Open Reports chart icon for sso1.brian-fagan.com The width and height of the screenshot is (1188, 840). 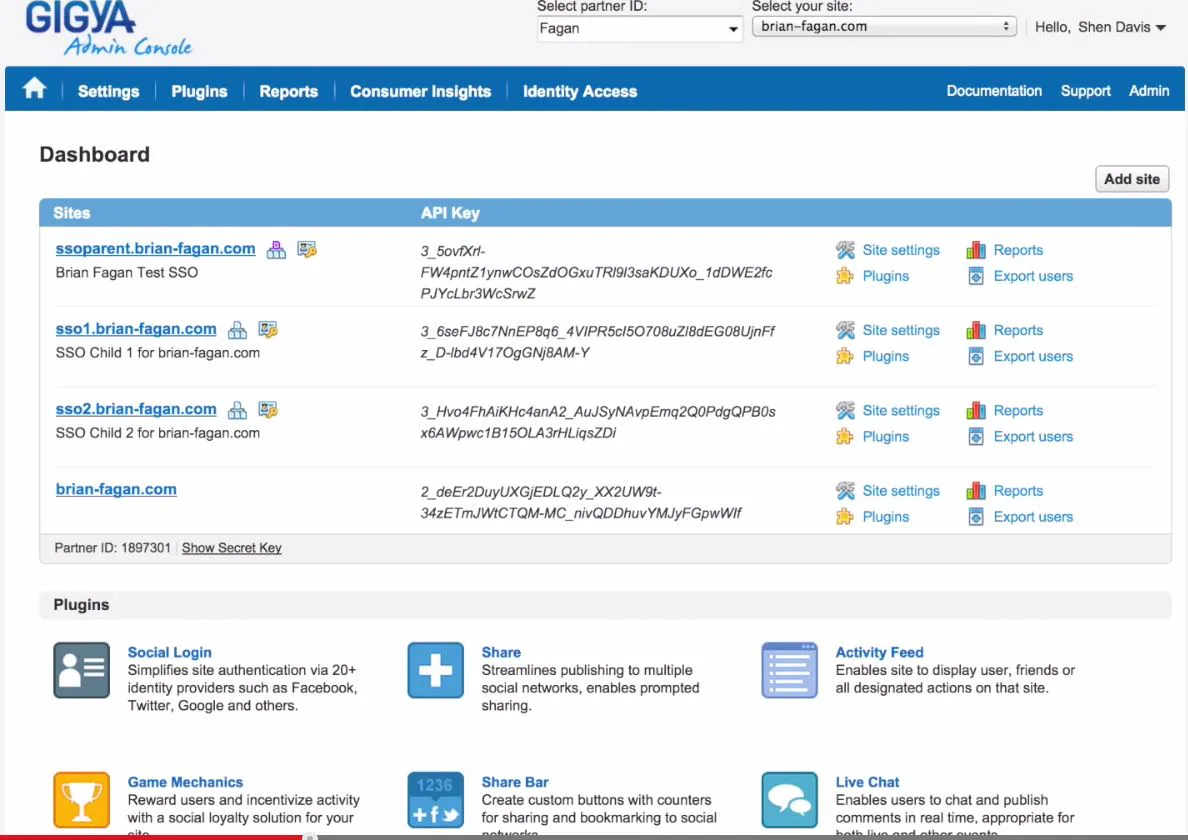[x=975, y=330]
